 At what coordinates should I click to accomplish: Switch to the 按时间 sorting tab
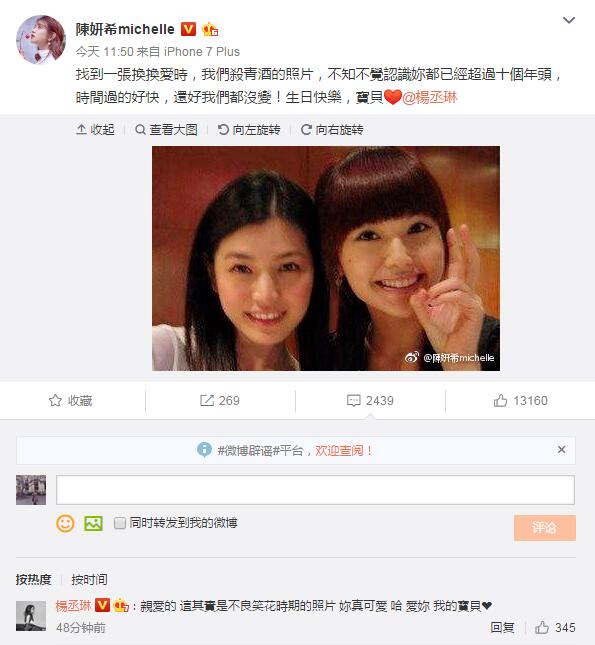(89, 580)
